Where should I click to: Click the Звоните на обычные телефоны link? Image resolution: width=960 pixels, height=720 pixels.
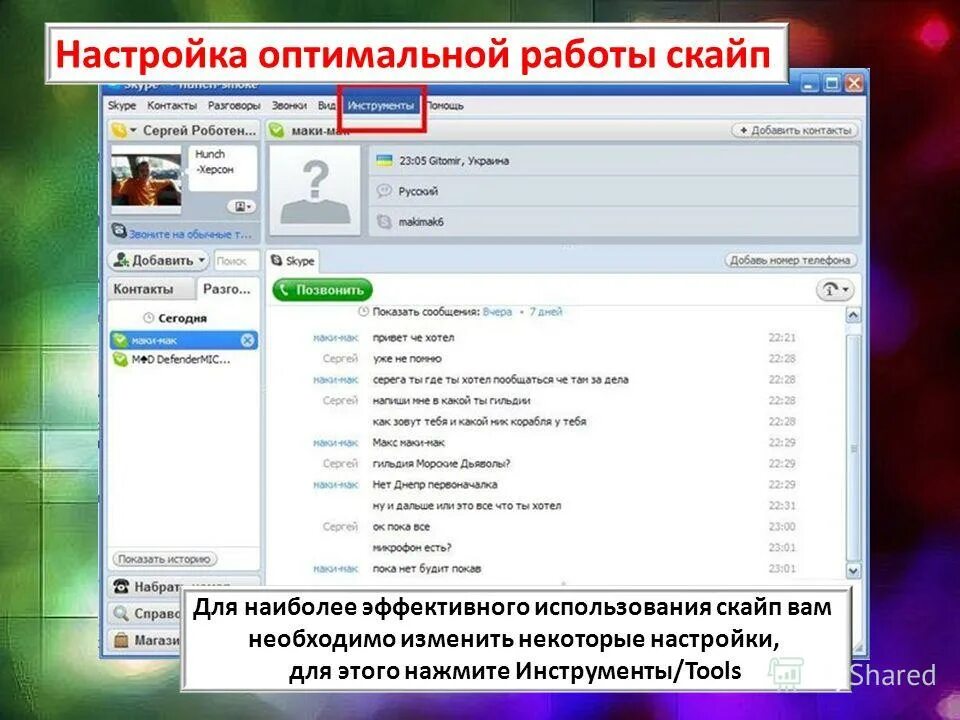(190, 234)
